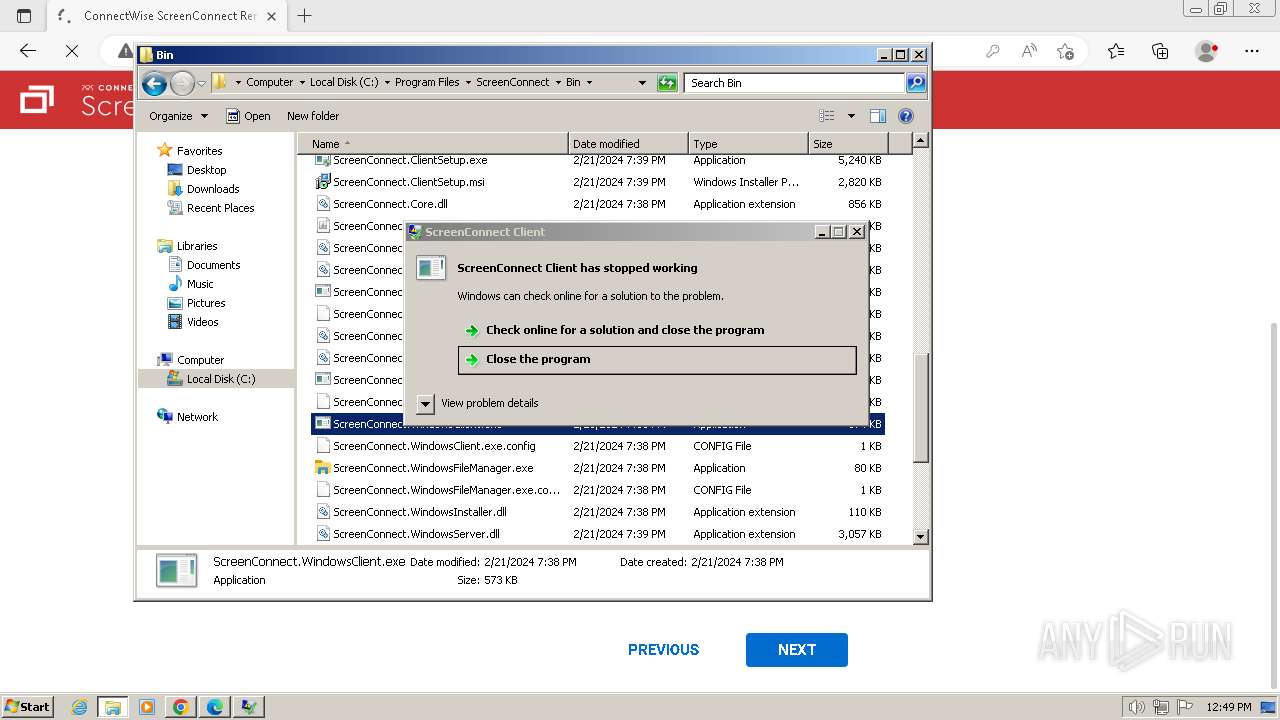Click the Explorer Back arrow button
1280x720 pixels.
coord(154,83)
